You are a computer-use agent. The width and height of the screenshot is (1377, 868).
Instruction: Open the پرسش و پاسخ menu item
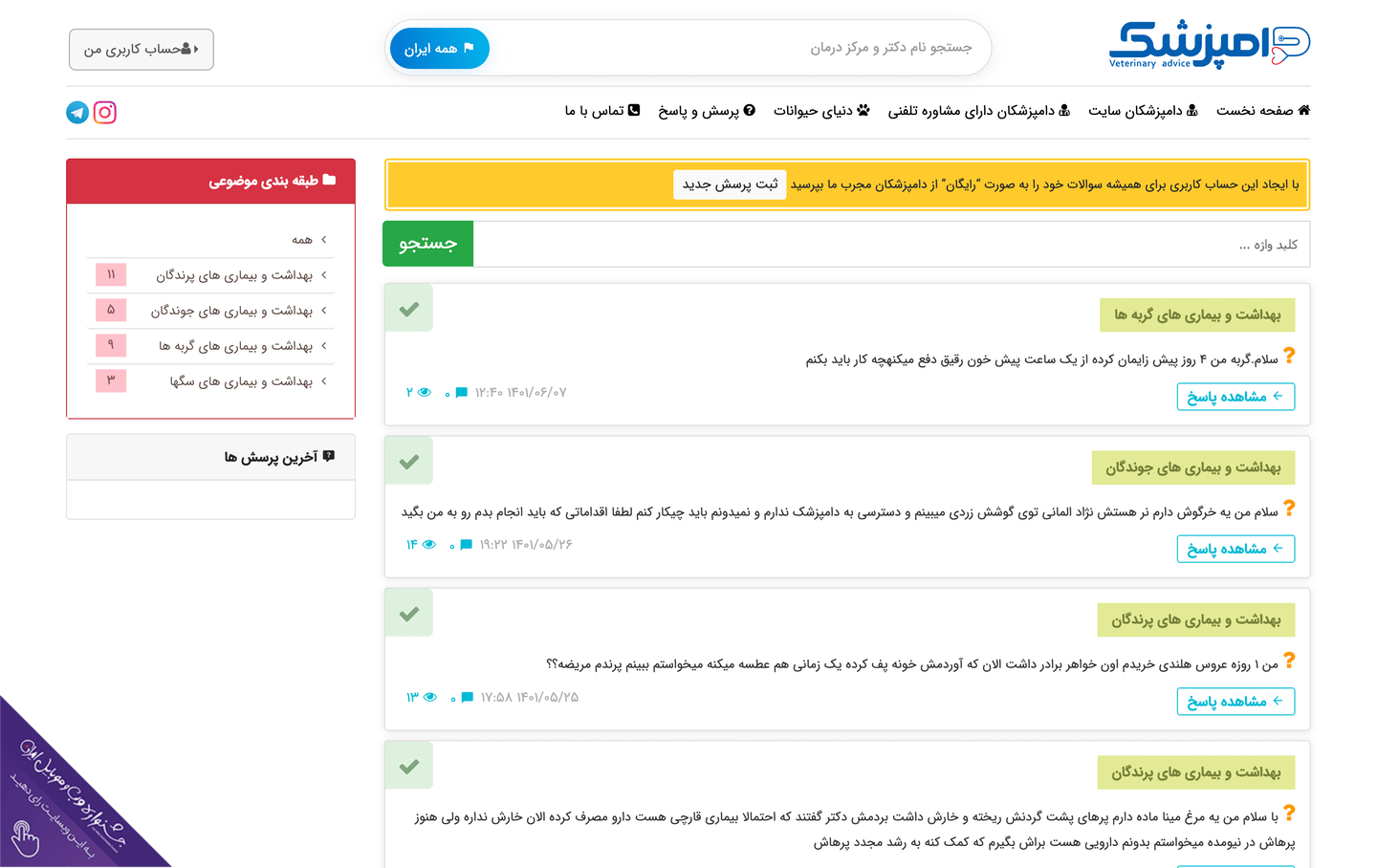coord(707,111)
